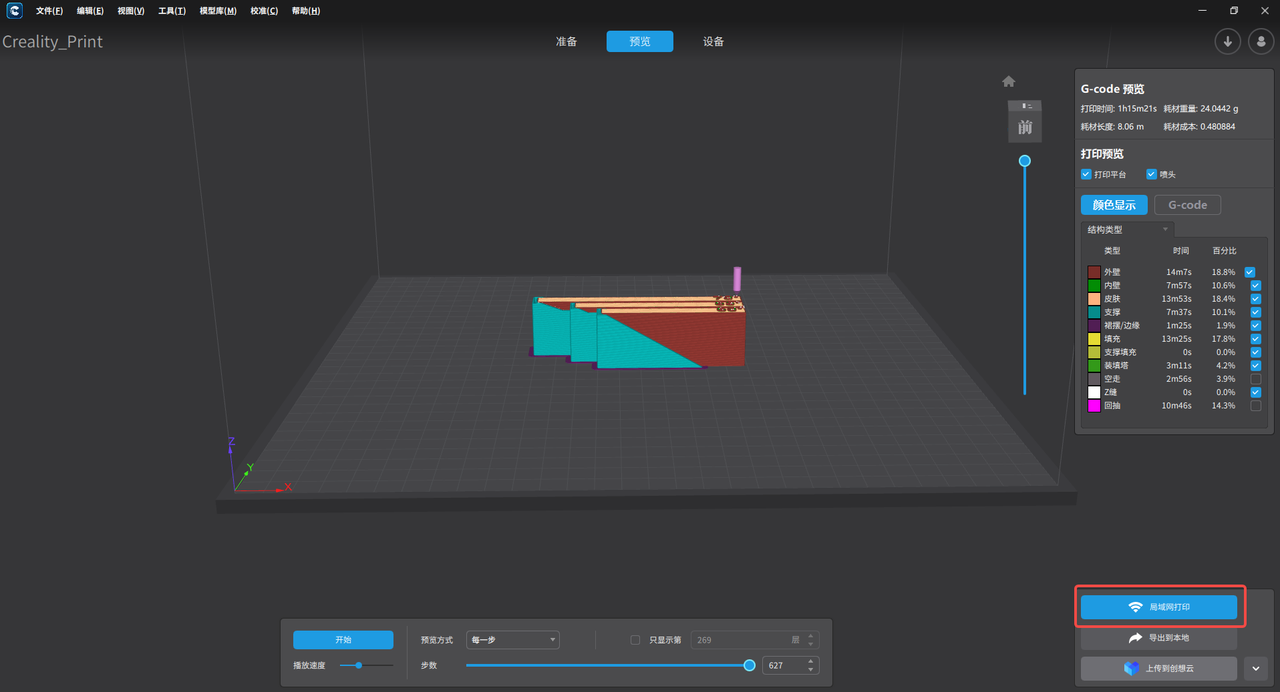The width and height of the screenshot is (1280, 692).
Task: Click the 耗材成本 value 0.480884
Action: pos(1218,127)
